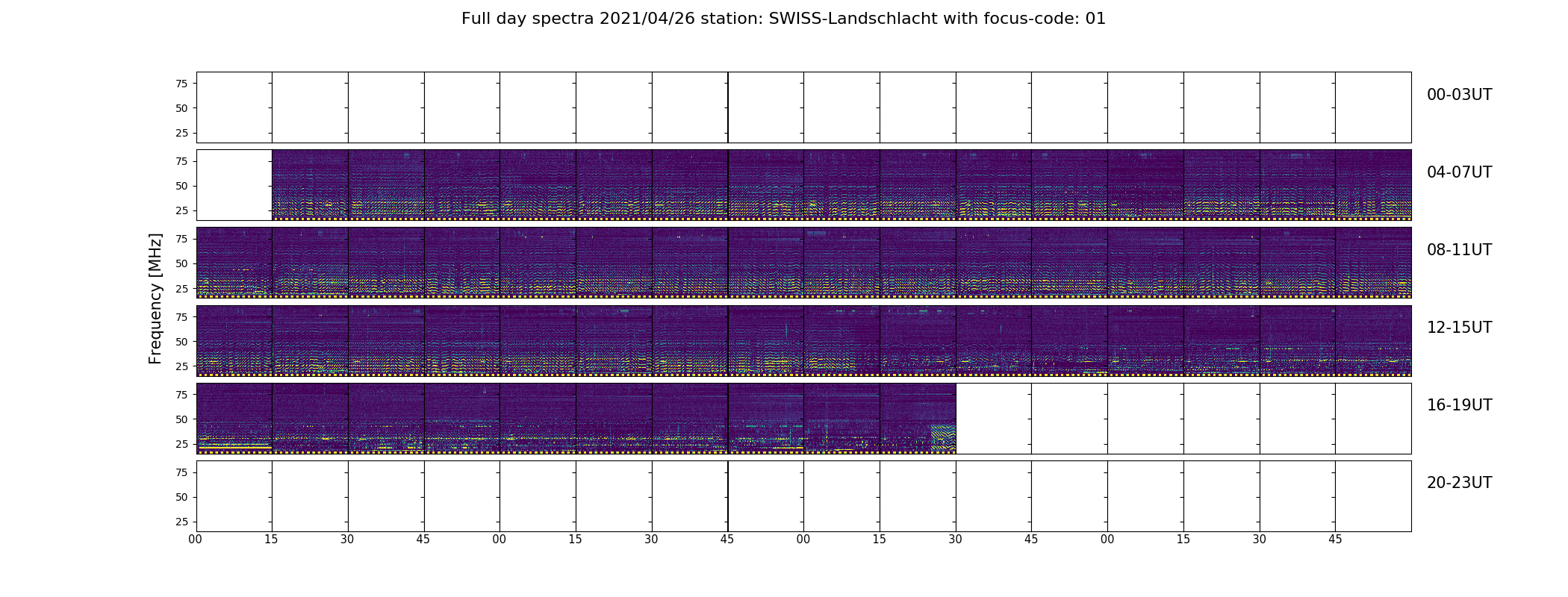Click the "20-23UT" row label
1568x597 pixels.
point(1459,483)
